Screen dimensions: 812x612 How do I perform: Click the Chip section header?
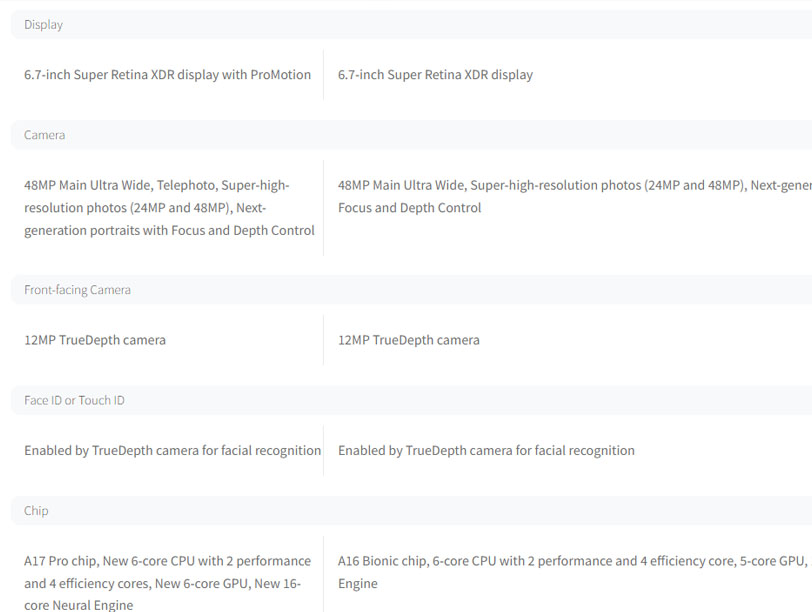point(412,511)
